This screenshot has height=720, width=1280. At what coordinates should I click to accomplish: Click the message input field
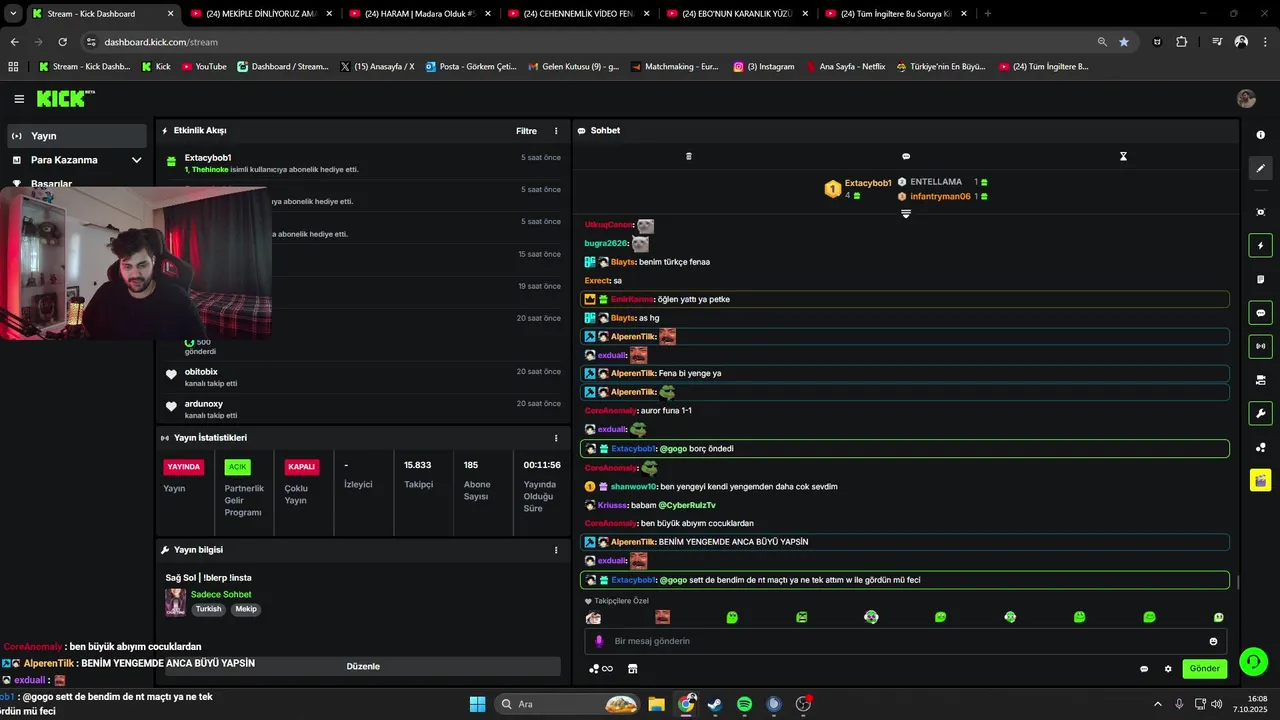point(905,641)
